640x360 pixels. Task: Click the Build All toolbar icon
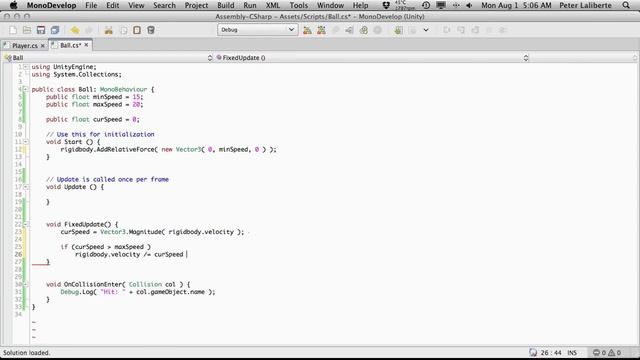coord(307,30)
